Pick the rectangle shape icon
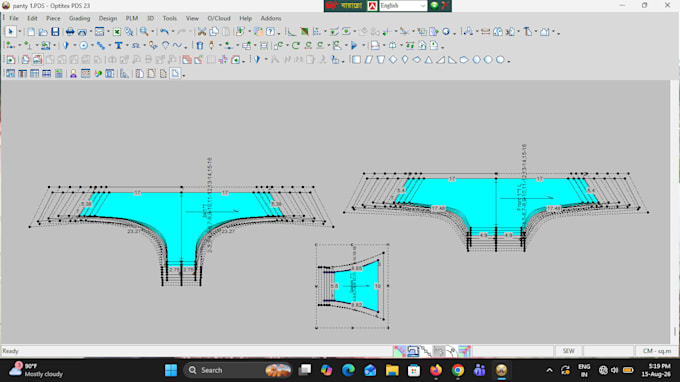Screen dimensions: 680x382 click(356, 60)
